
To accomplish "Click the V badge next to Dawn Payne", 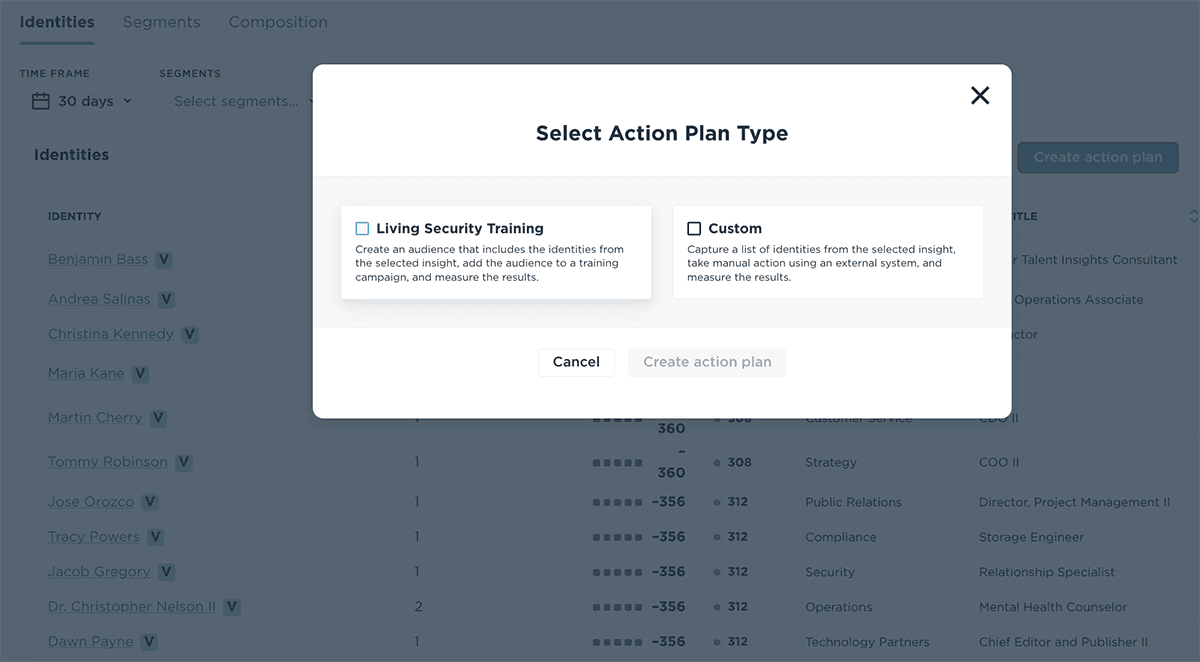I will pos(149,642).
